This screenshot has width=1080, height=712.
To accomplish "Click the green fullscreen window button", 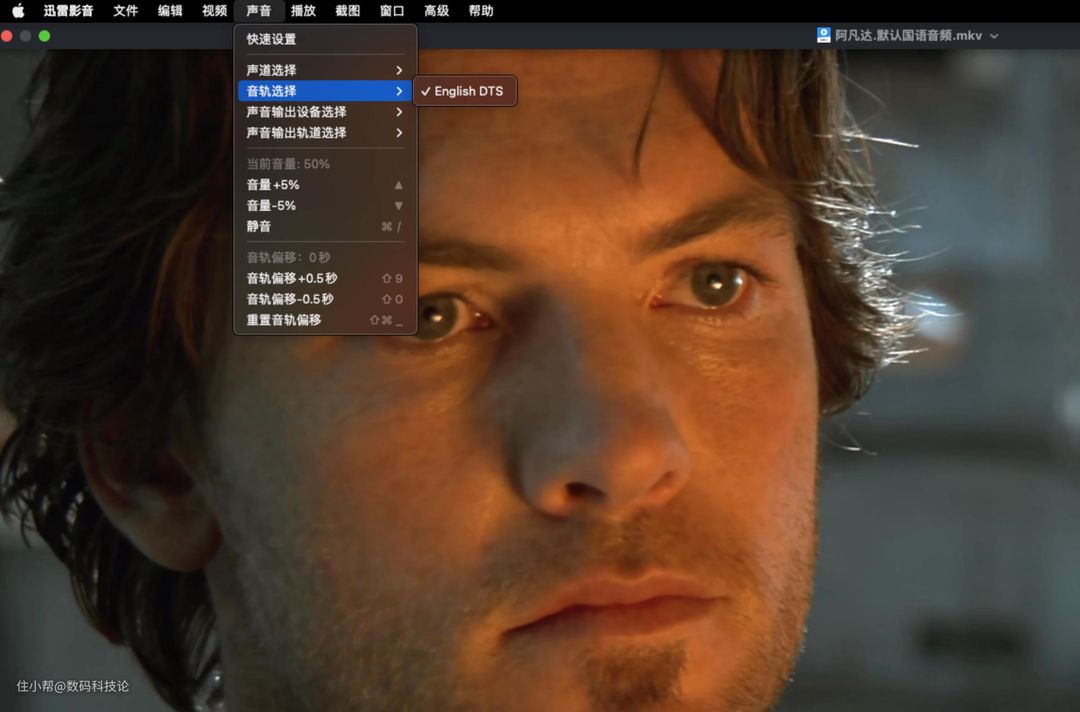I will (44, 36).
